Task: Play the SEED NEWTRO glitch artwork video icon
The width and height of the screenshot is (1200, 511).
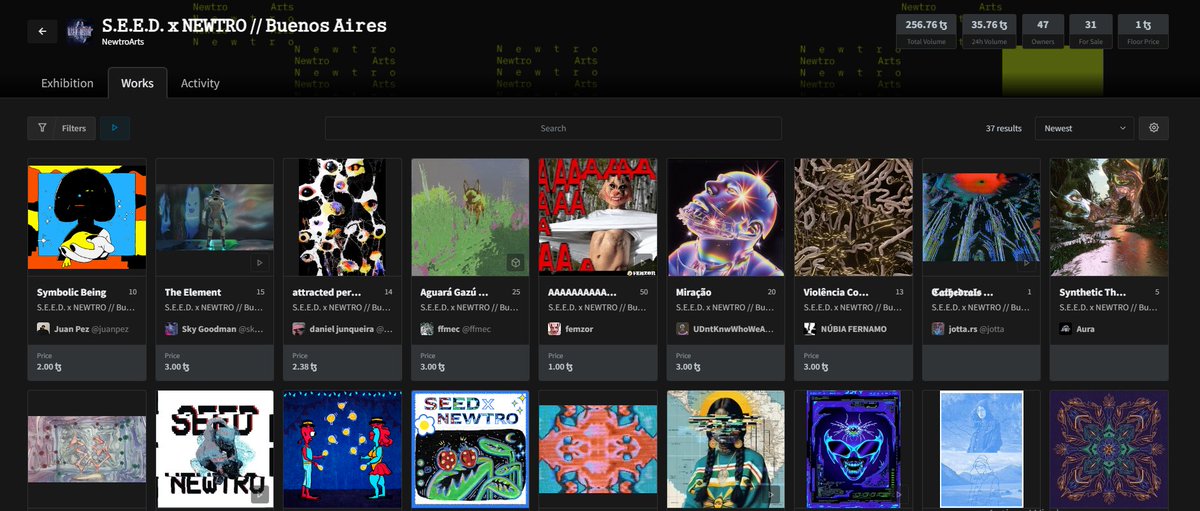Action: 260,494
